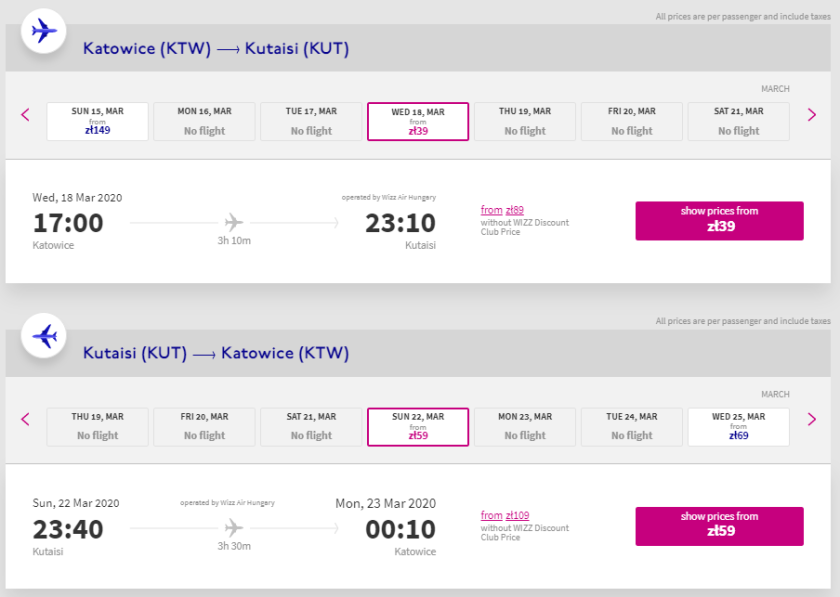The height and width of the screenshot is (597, 840).
Task: Select Wed 18 Mar outbound date zł39
Action: coord(418,122)
